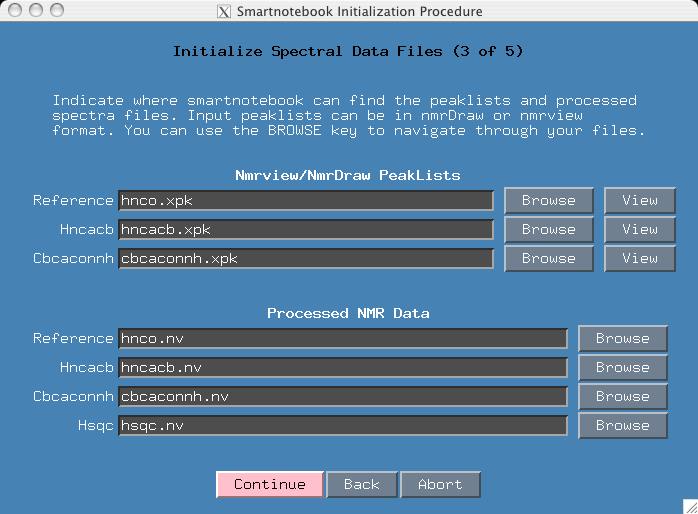Click into the cbcaconnh.xpk input field

tap(305, 258)
